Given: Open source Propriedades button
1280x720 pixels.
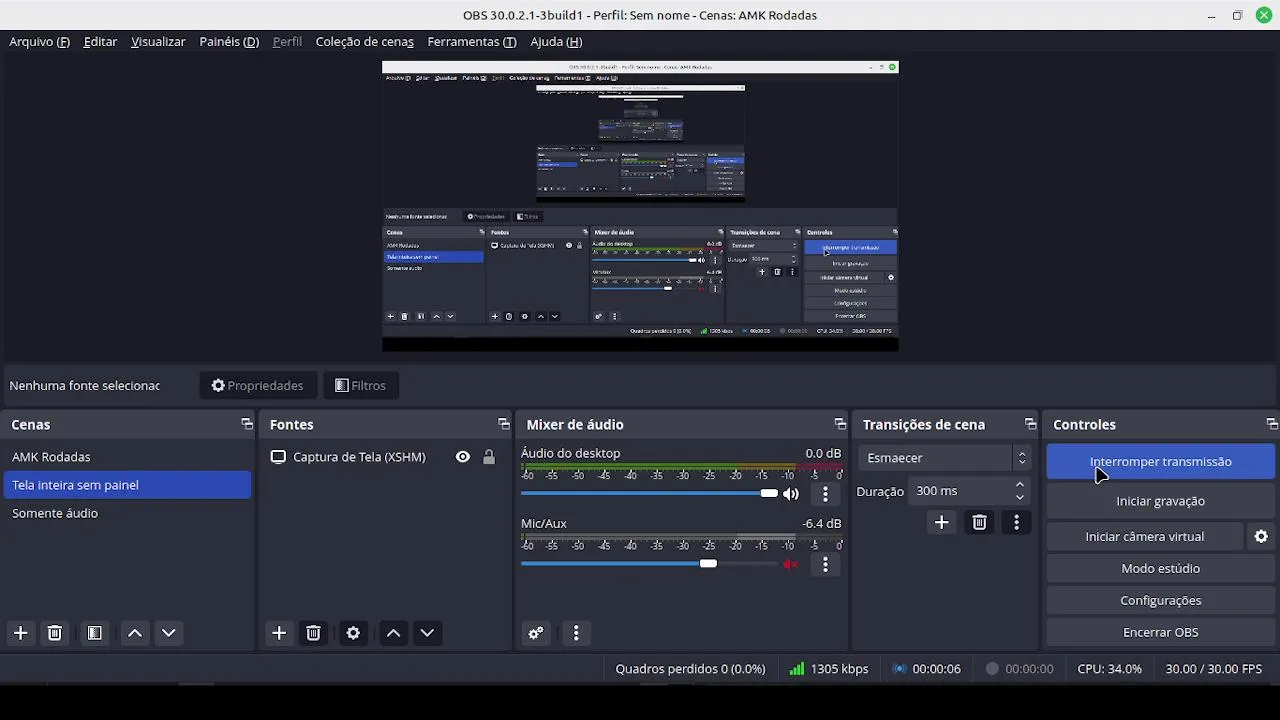Looking at the screenshot, I should coord(258,386).
